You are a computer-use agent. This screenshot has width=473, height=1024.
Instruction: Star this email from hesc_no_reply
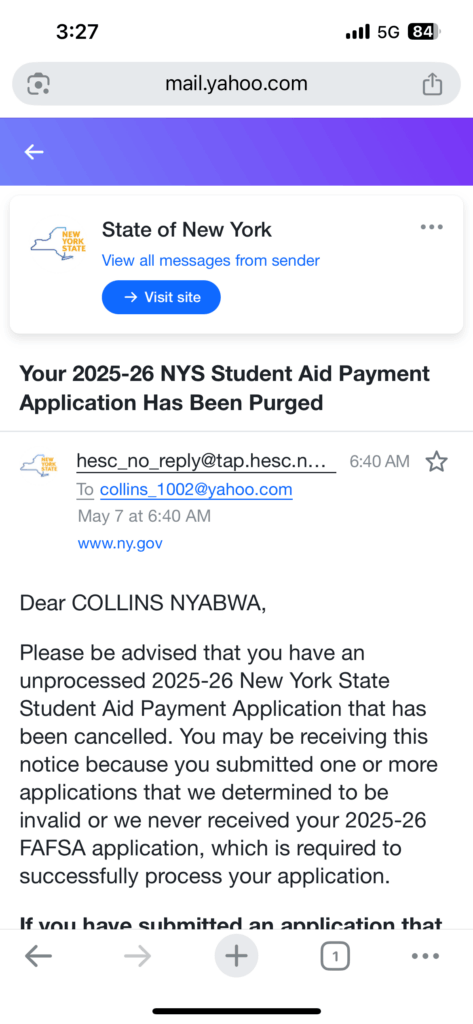point(436,462)
